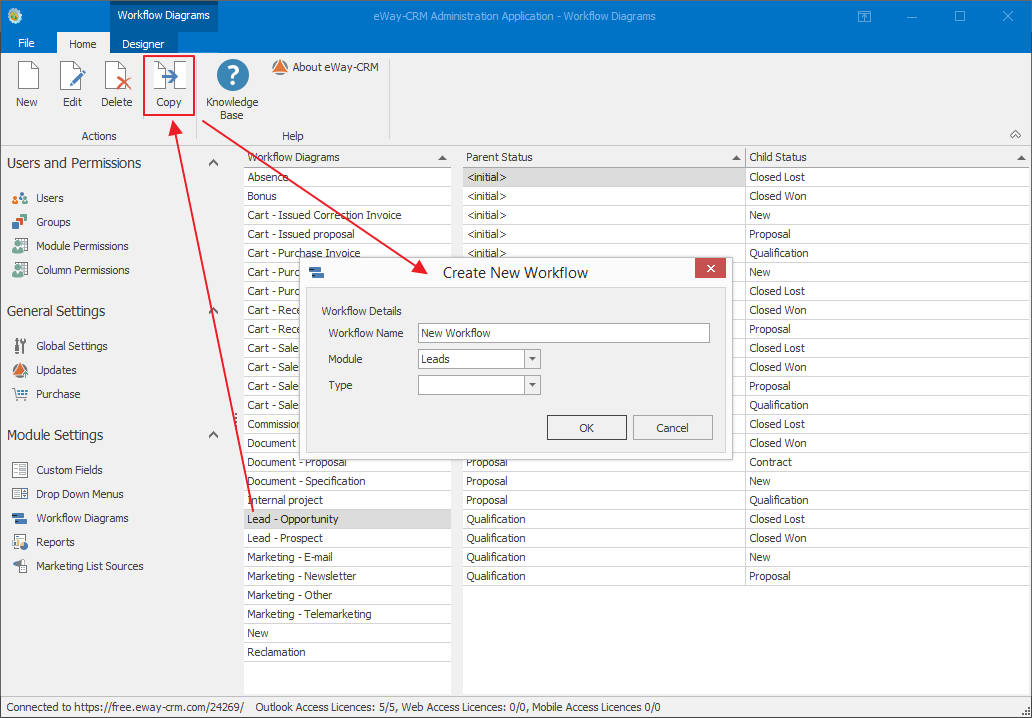
Task: Select the Workflow Diagrams contextual tab
Action: (x=164, y=16)
